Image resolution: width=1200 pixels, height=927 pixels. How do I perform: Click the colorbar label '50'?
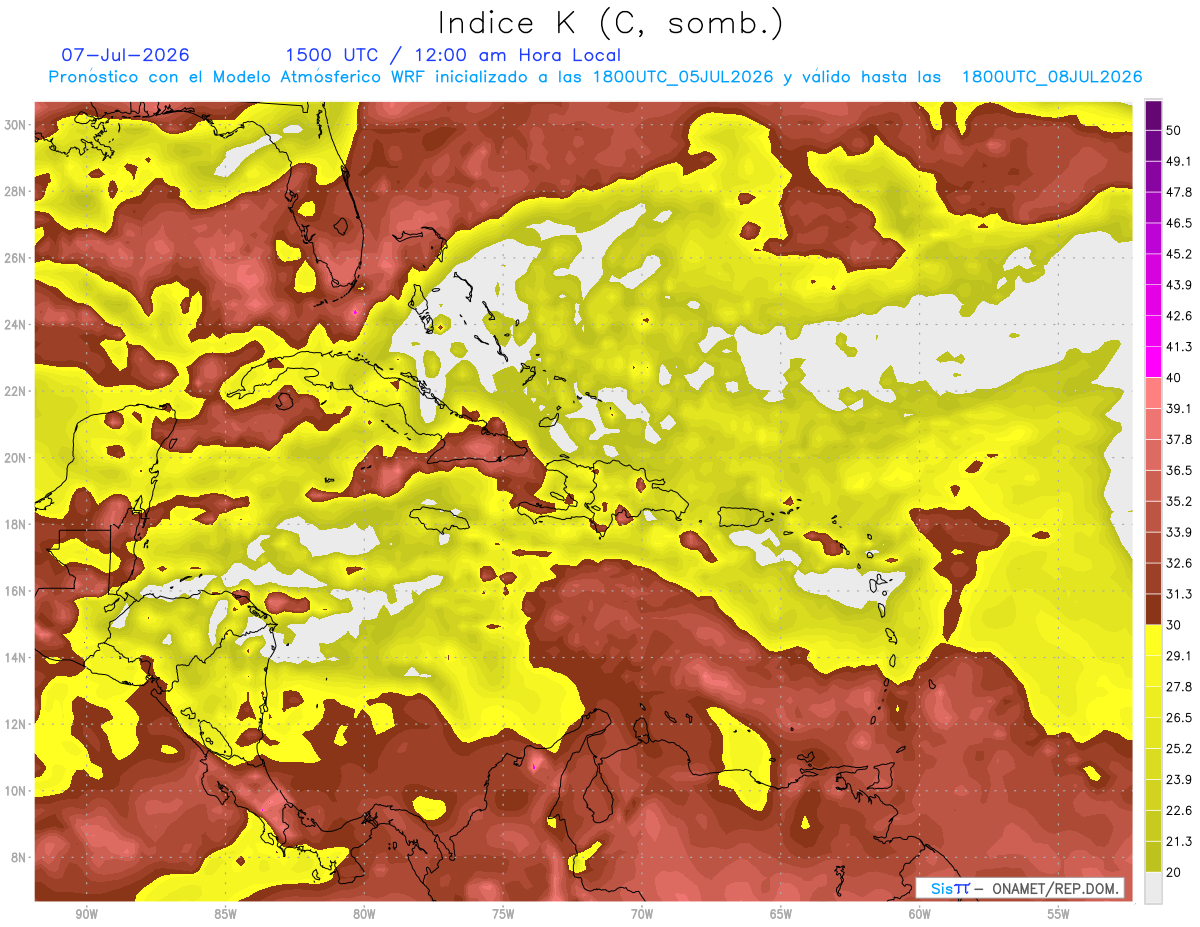(1174, 130)
